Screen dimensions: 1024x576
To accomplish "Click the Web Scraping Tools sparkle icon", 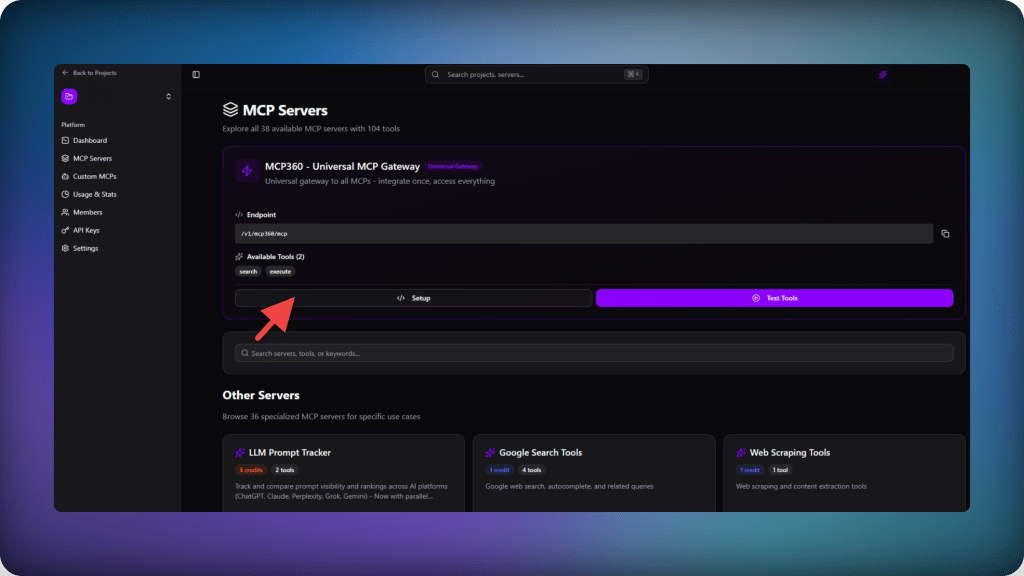I will [x=741, y=453].
